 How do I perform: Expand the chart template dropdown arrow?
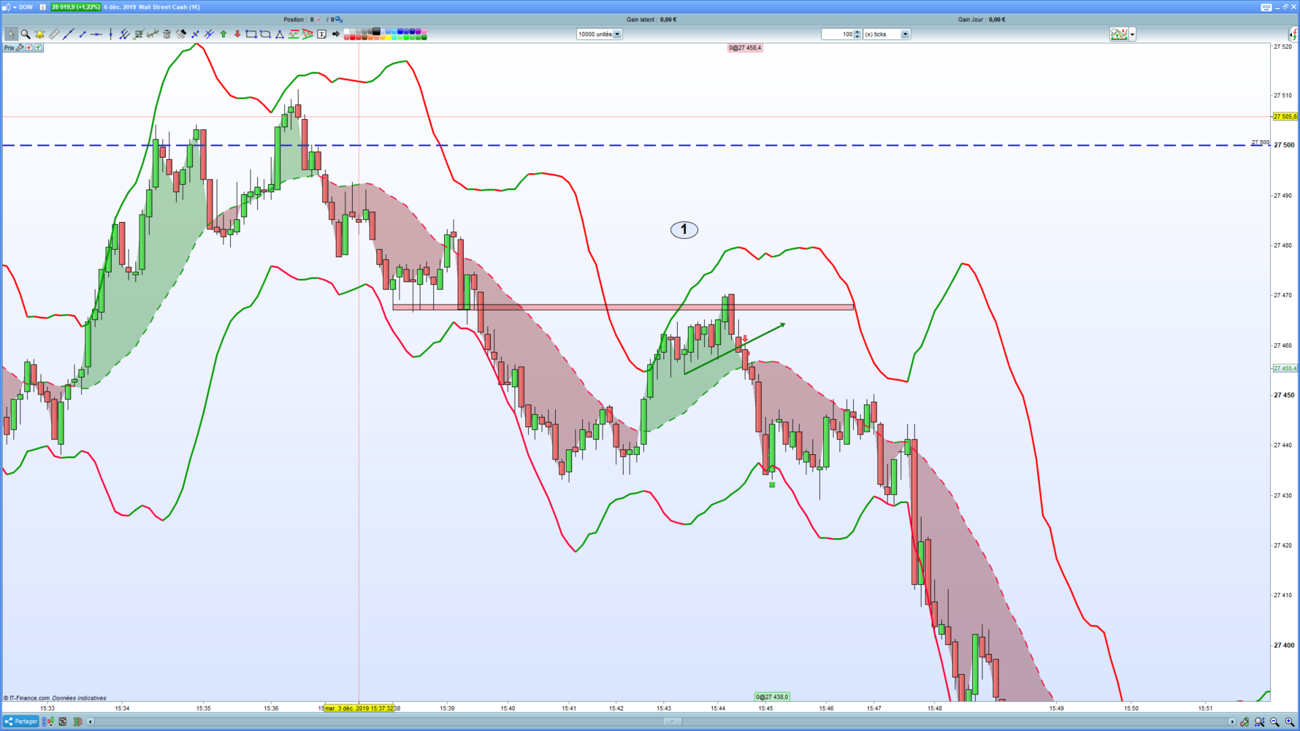1132,34
